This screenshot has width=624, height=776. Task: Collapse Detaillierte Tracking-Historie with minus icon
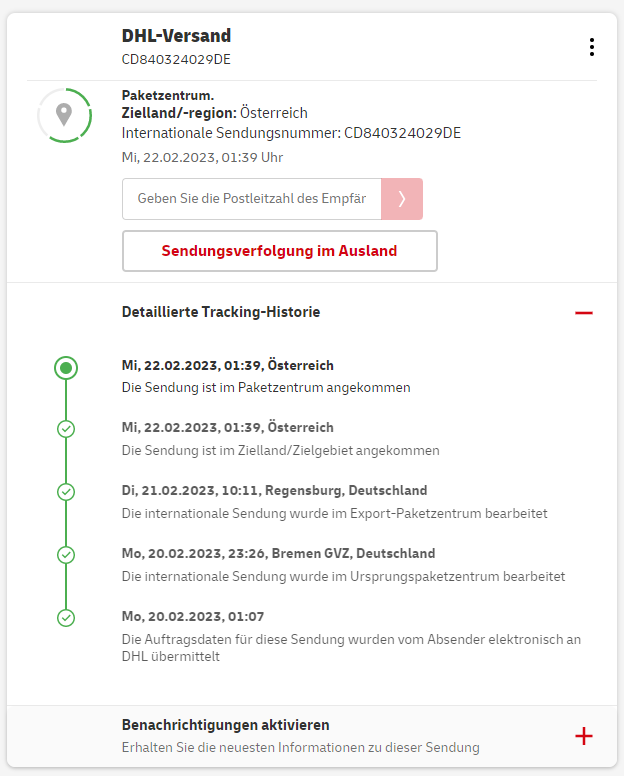pos(584,313)
